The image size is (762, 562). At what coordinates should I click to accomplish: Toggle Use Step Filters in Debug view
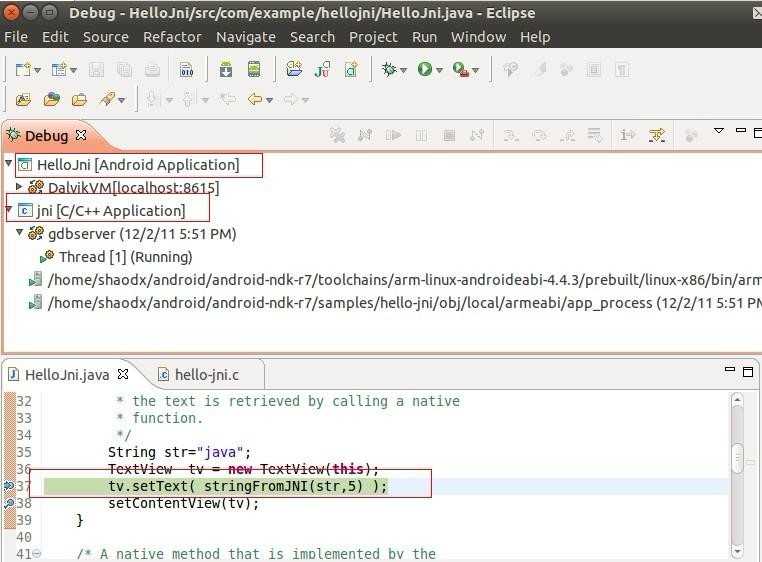point(657,135)
